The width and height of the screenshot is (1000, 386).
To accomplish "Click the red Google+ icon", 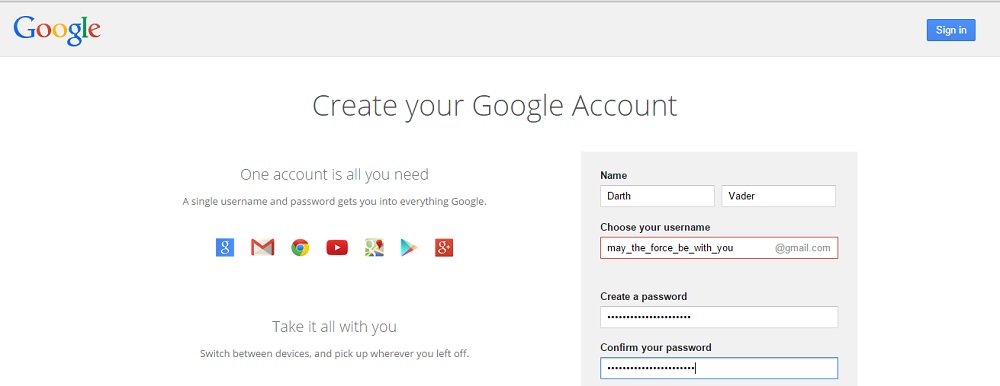I will (444, 248).
